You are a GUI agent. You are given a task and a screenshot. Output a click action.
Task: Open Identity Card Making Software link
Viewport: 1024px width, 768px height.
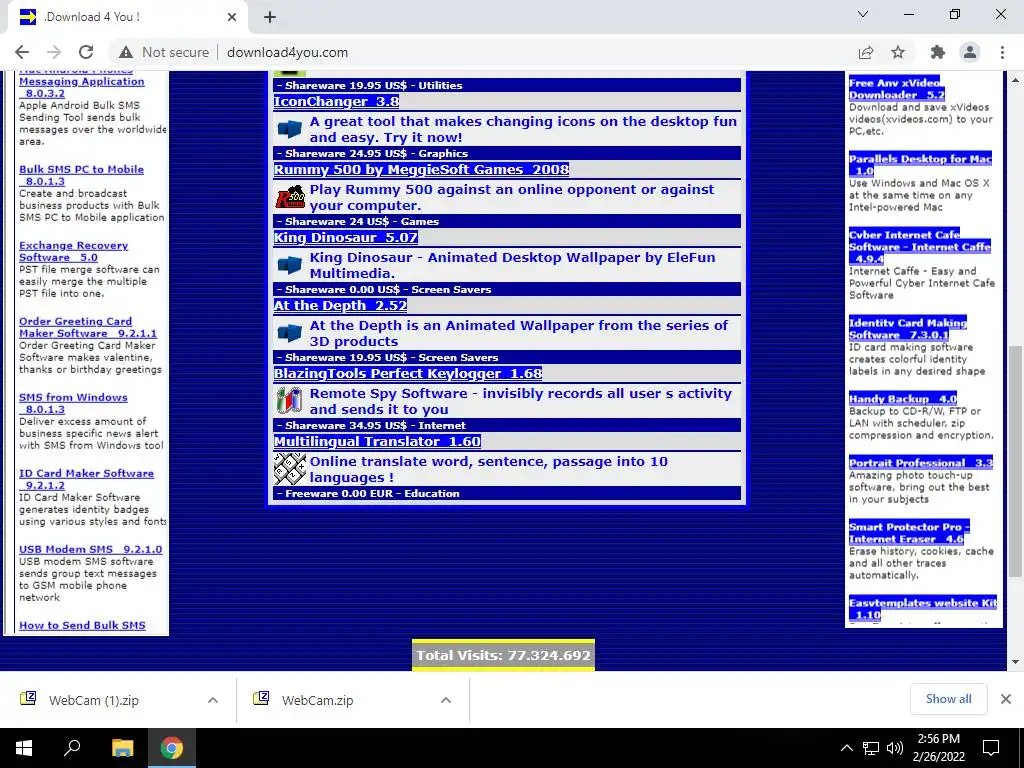click(x=907, y=328)
